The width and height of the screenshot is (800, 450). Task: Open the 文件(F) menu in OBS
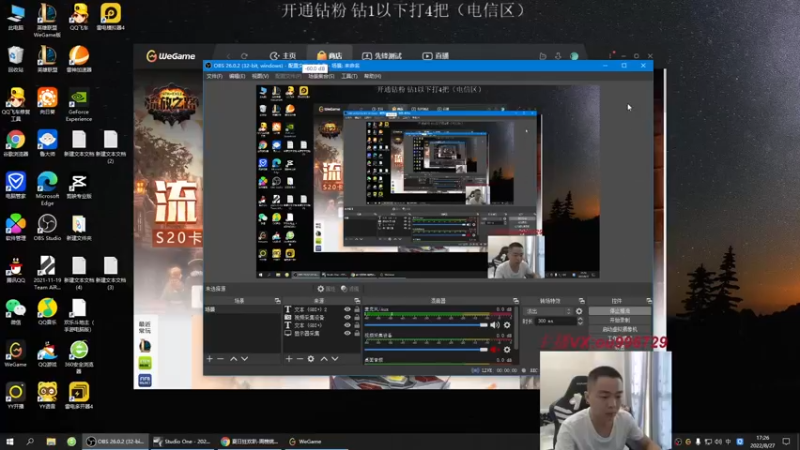pyautogui.click(x=214, y=76)
